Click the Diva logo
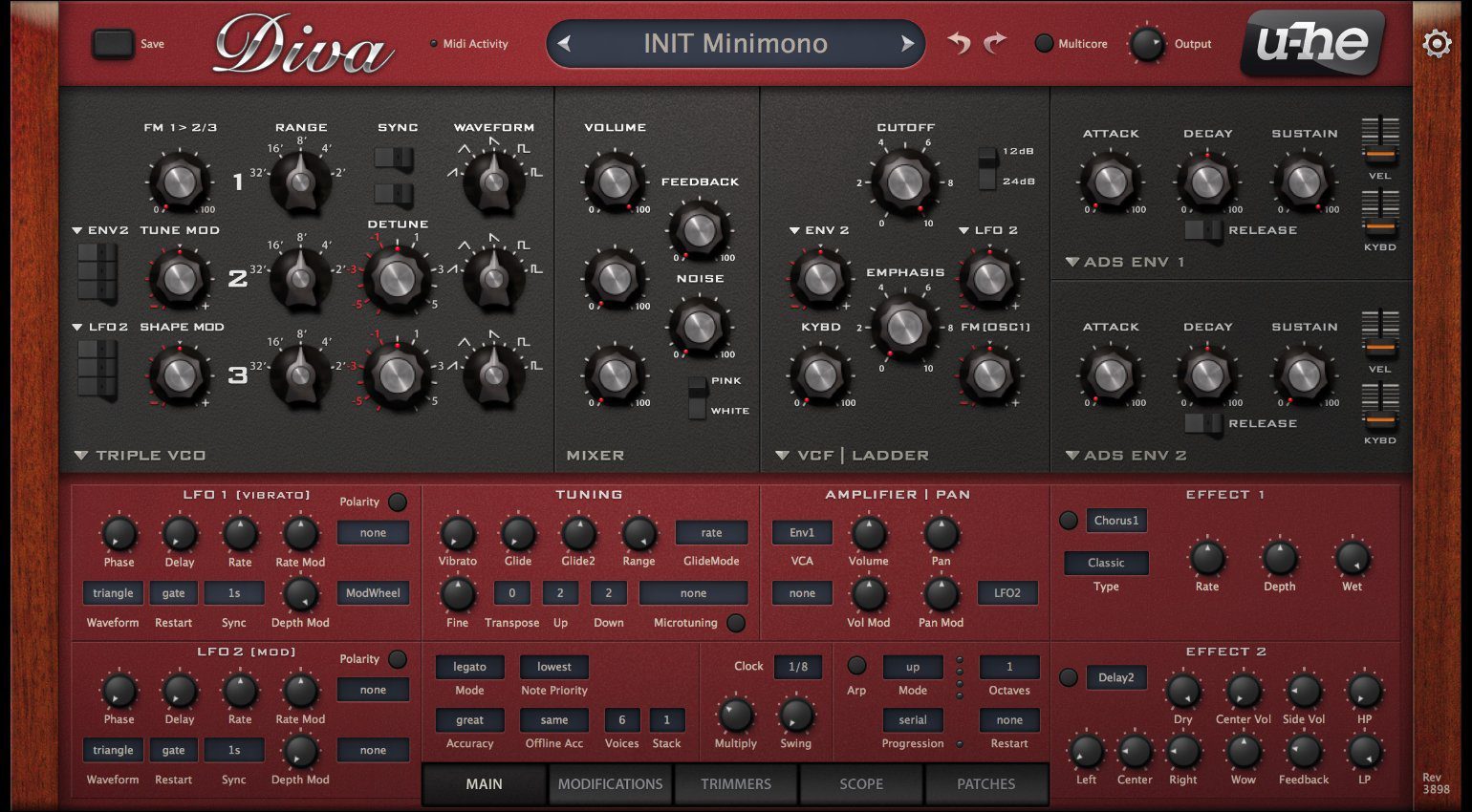Screen dimensions: 1472x812 tap(303, 44)
